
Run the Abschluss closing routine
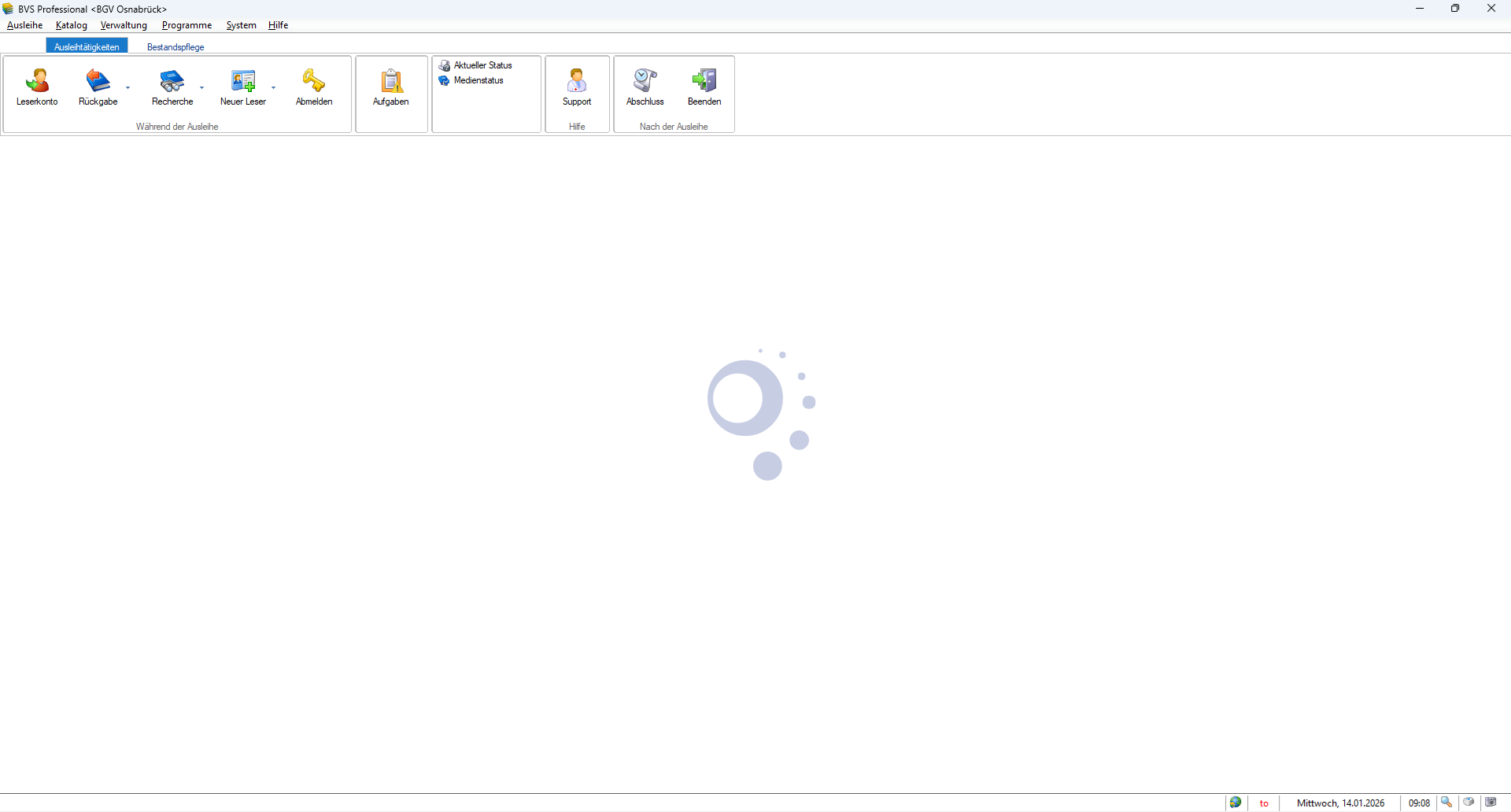tap(645, 87)
